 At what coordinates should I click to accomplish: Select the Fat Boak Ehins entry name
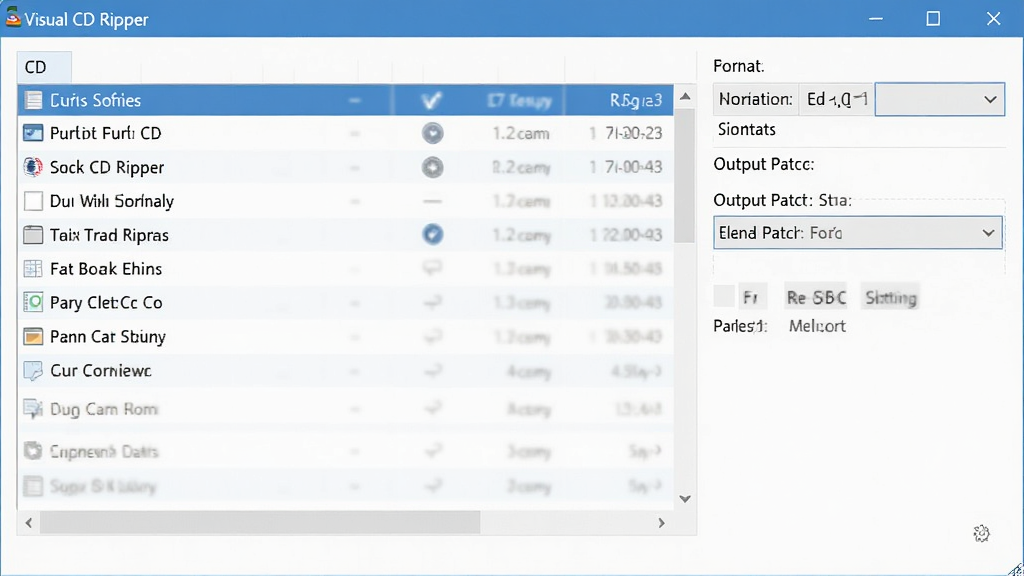click(106, 268)
